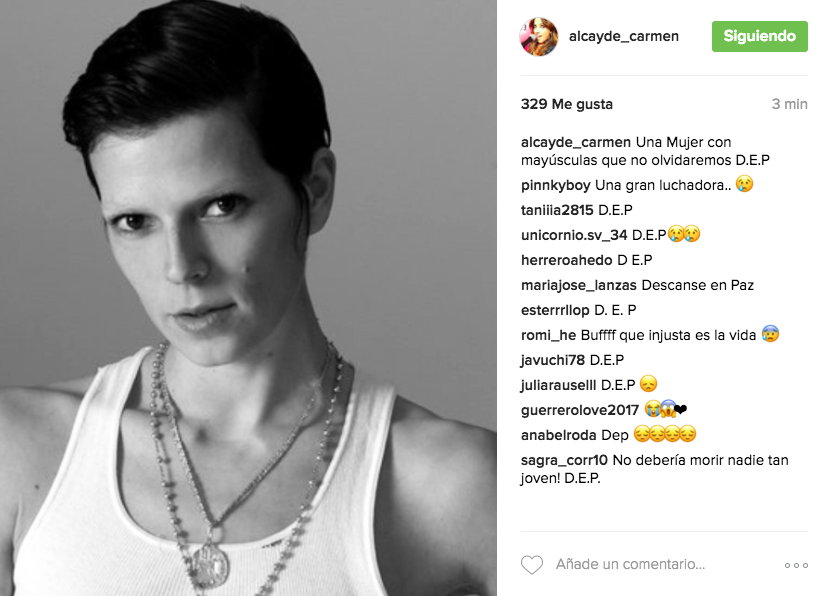
Task: Open herreroahedo user profile
Action: 567,260
